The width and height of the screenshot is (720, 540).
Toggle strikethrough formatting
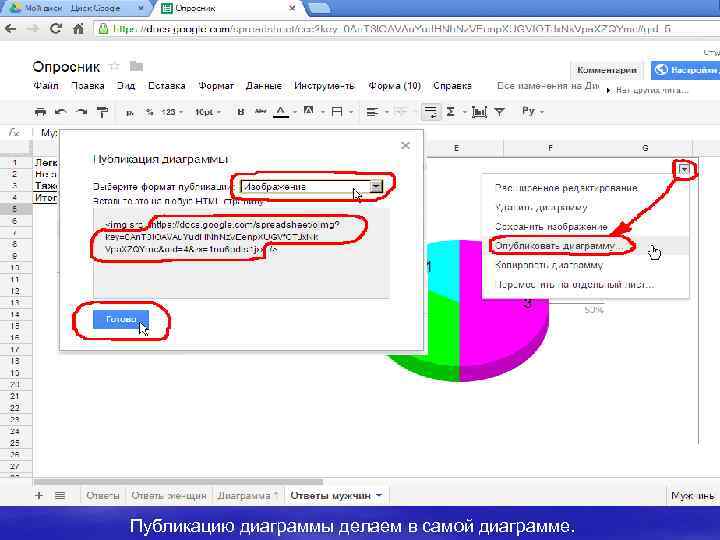click(260, 112)
